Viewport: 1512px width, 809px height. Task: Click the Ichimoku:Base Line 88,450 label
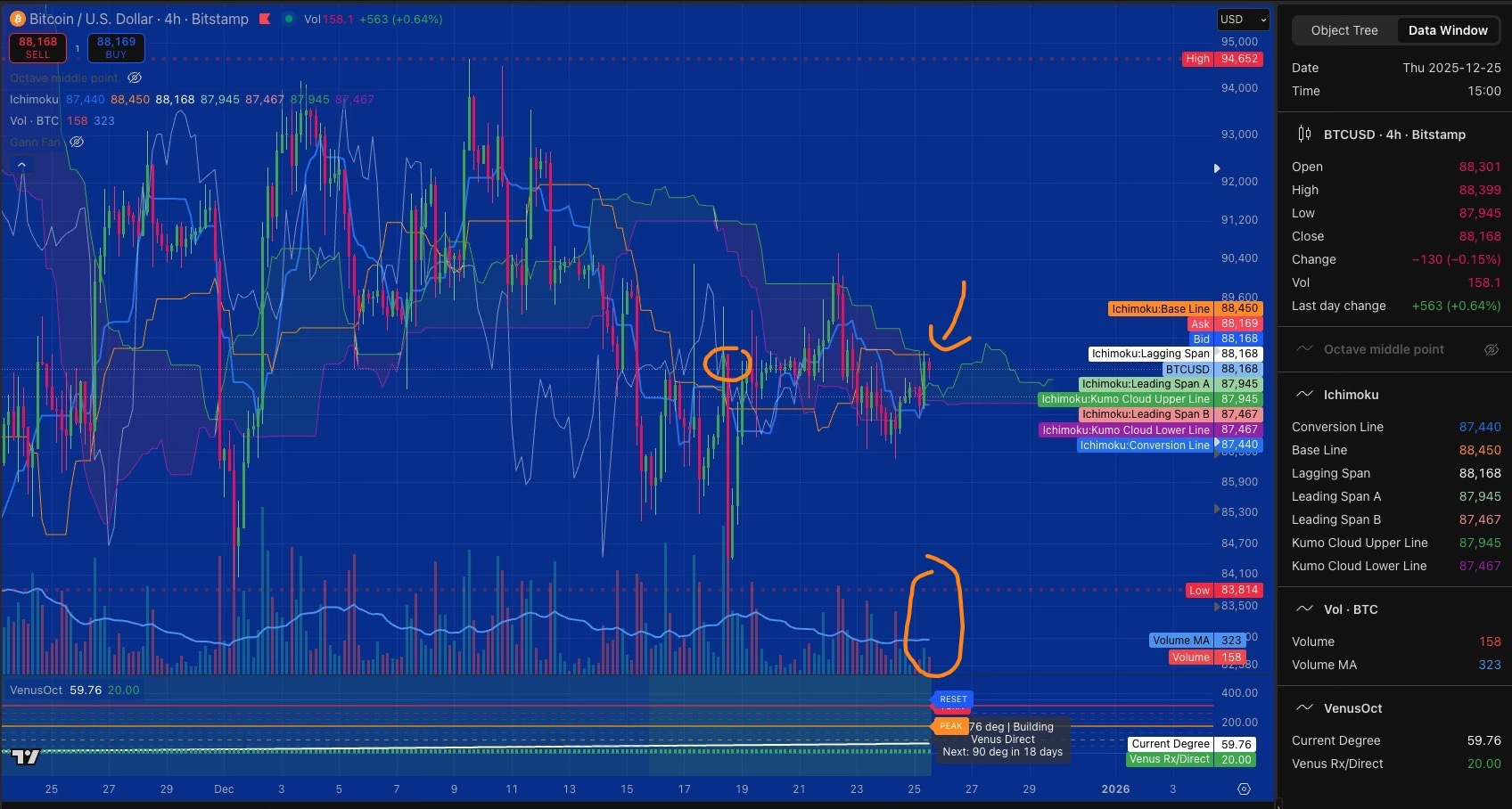pos(1186,309)
